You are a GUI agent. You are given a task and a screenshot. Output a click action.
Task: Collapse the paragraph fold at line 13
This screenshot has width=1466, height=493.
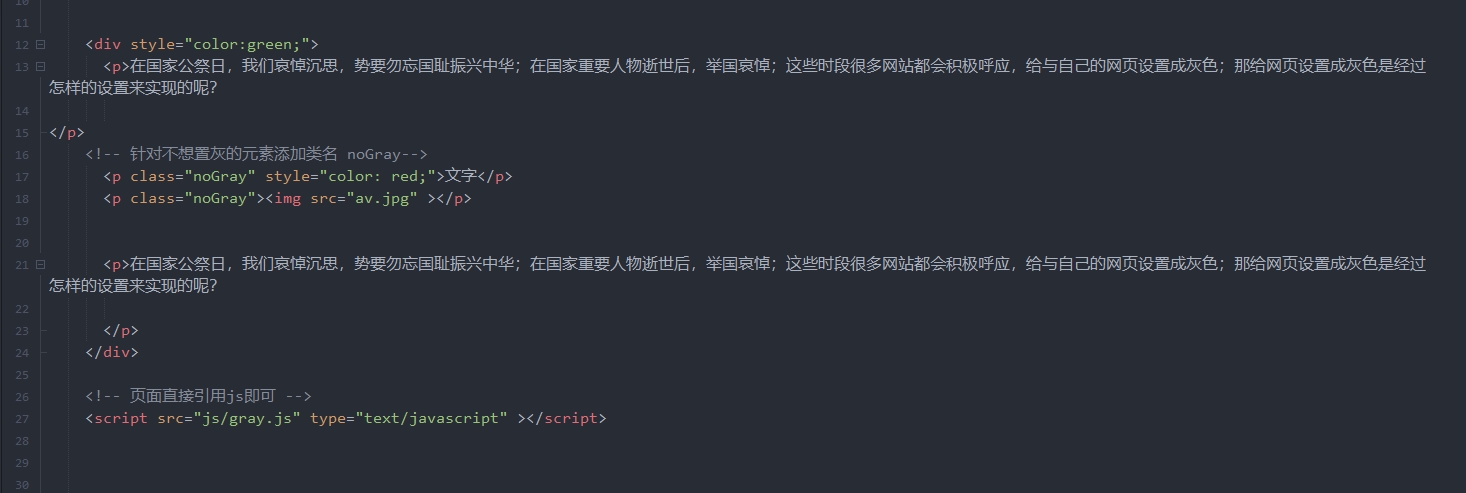click(x=41, y=66)
